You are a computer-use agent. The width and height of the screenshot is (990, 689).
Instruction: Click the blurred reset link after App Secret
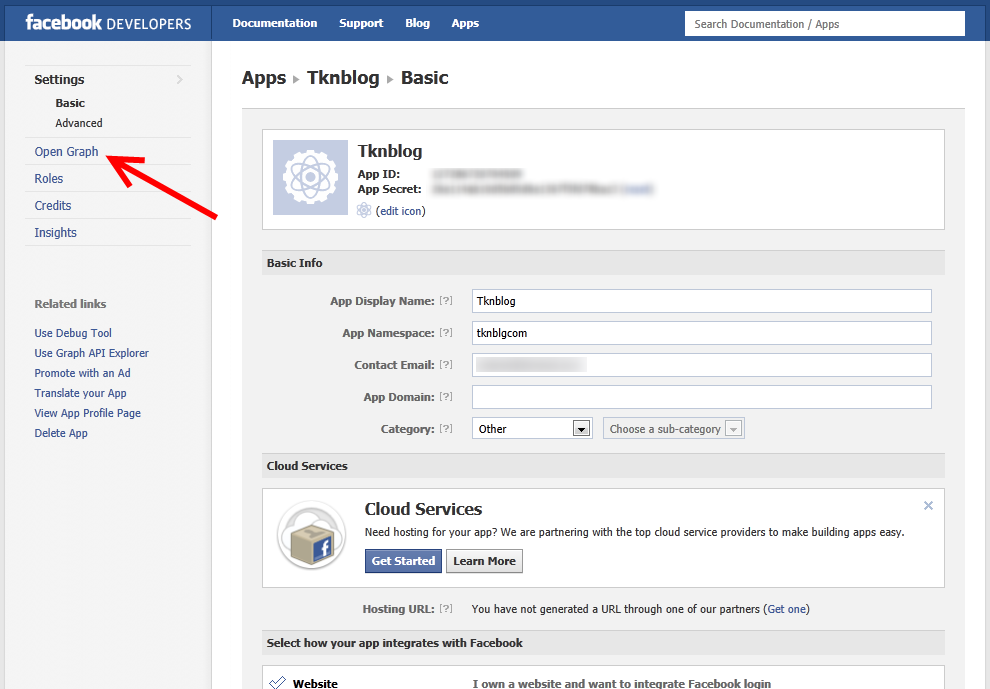pyautogui.click(x=637, y=189)
